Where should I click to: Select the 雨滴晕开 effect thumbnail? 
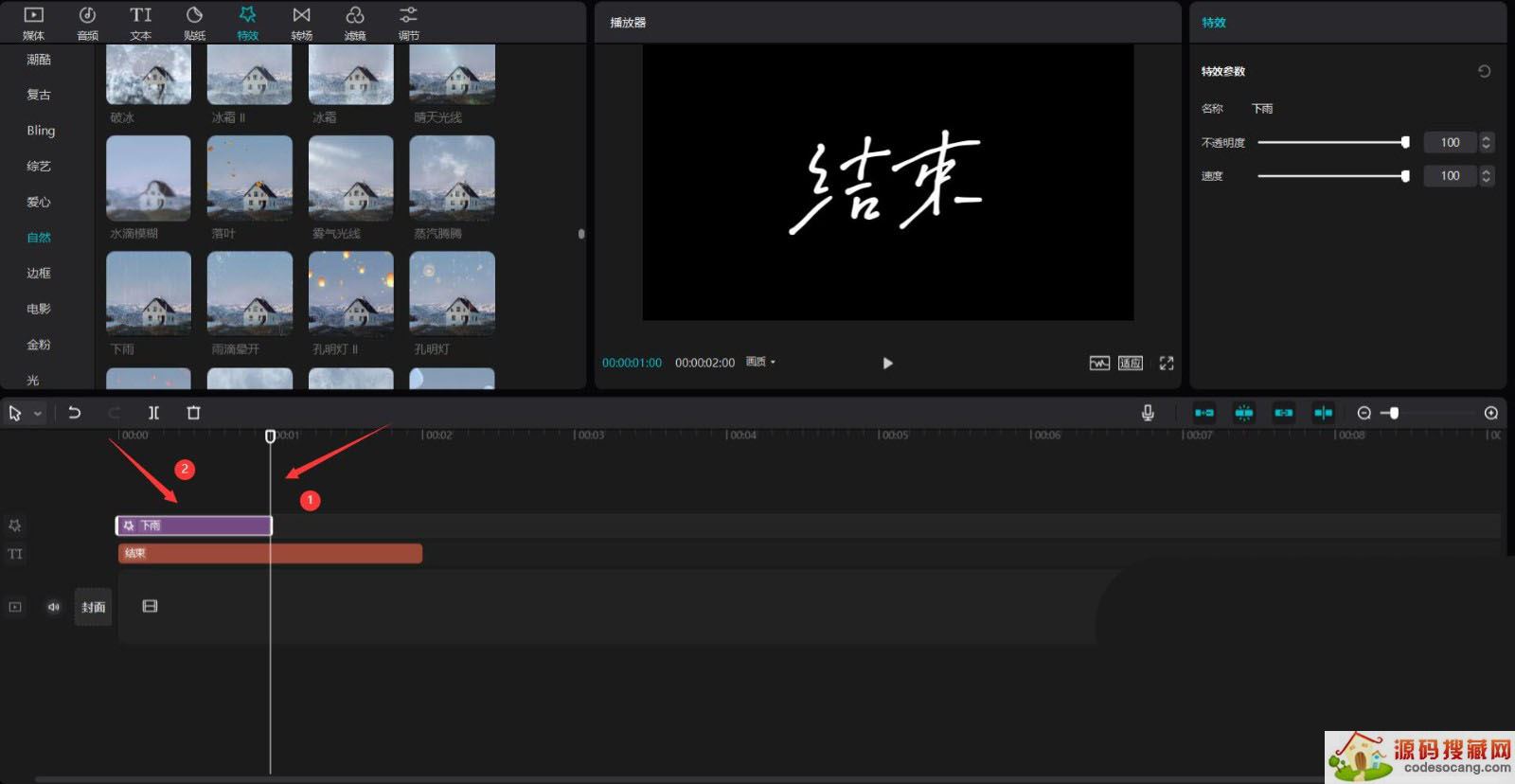(x=250, y=294)
